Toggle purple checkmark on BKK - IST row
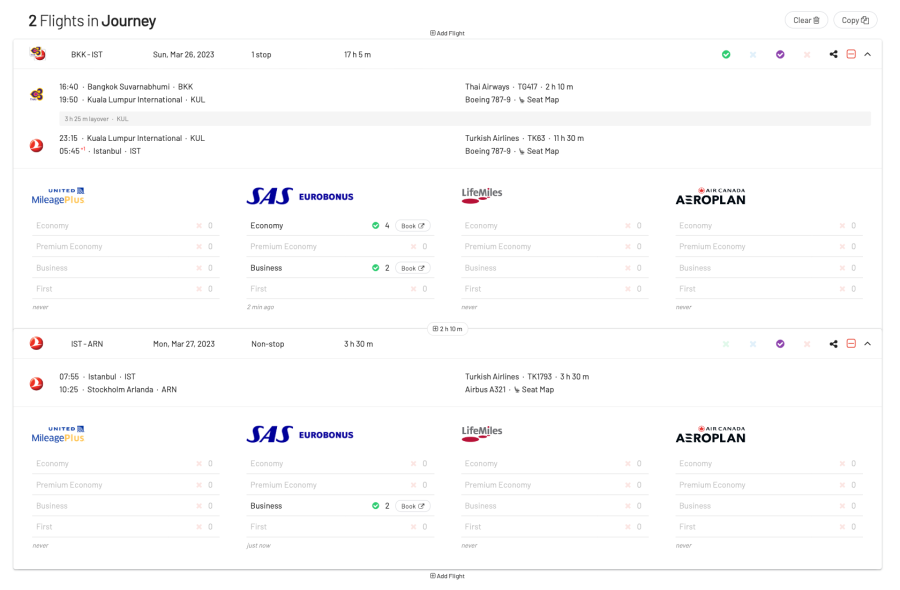The image size is (900, 590). [780, 54]
